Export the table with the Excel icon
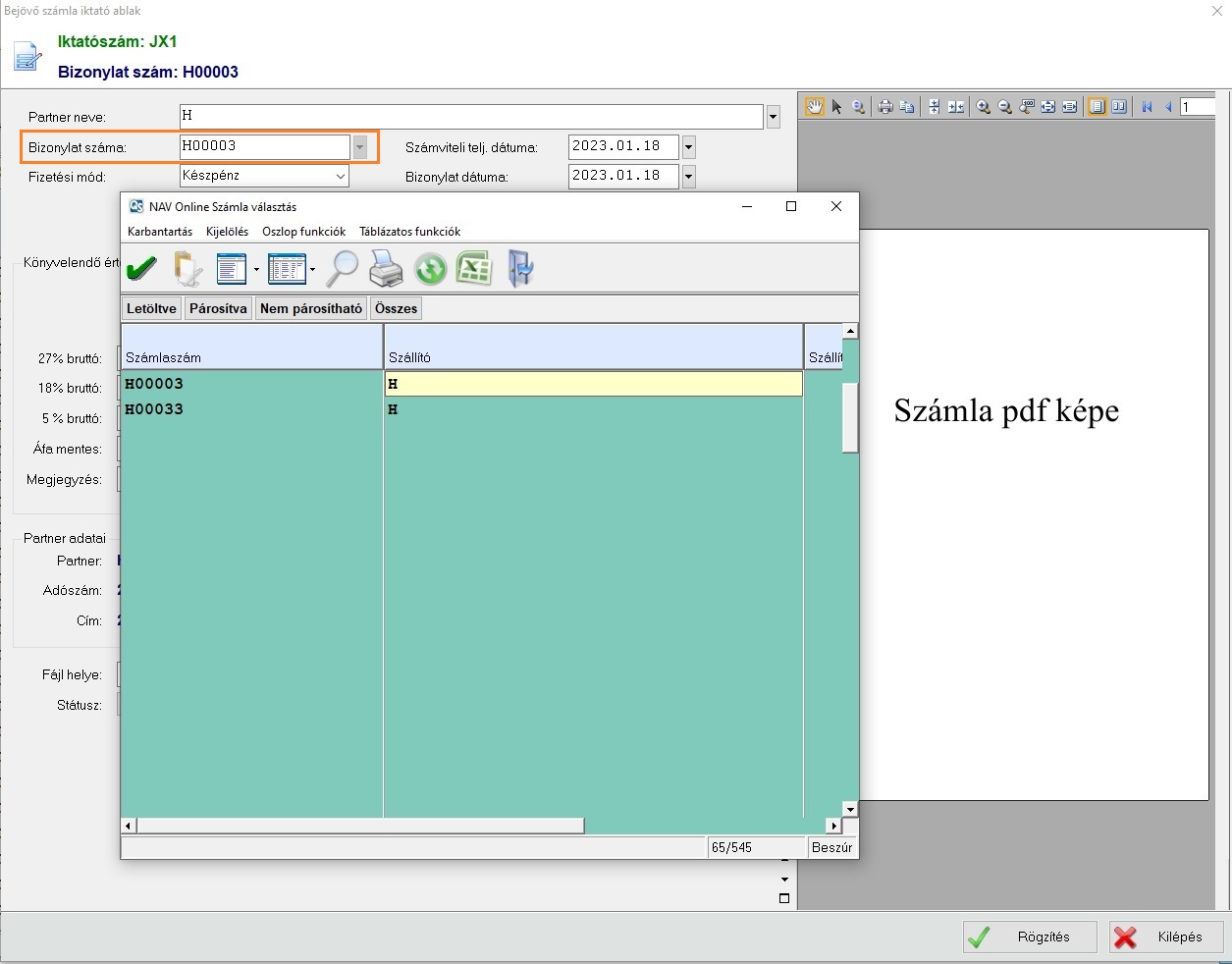Image resolution: width=1232 pixels, height=964 pixels. click(x=474, y=268)
